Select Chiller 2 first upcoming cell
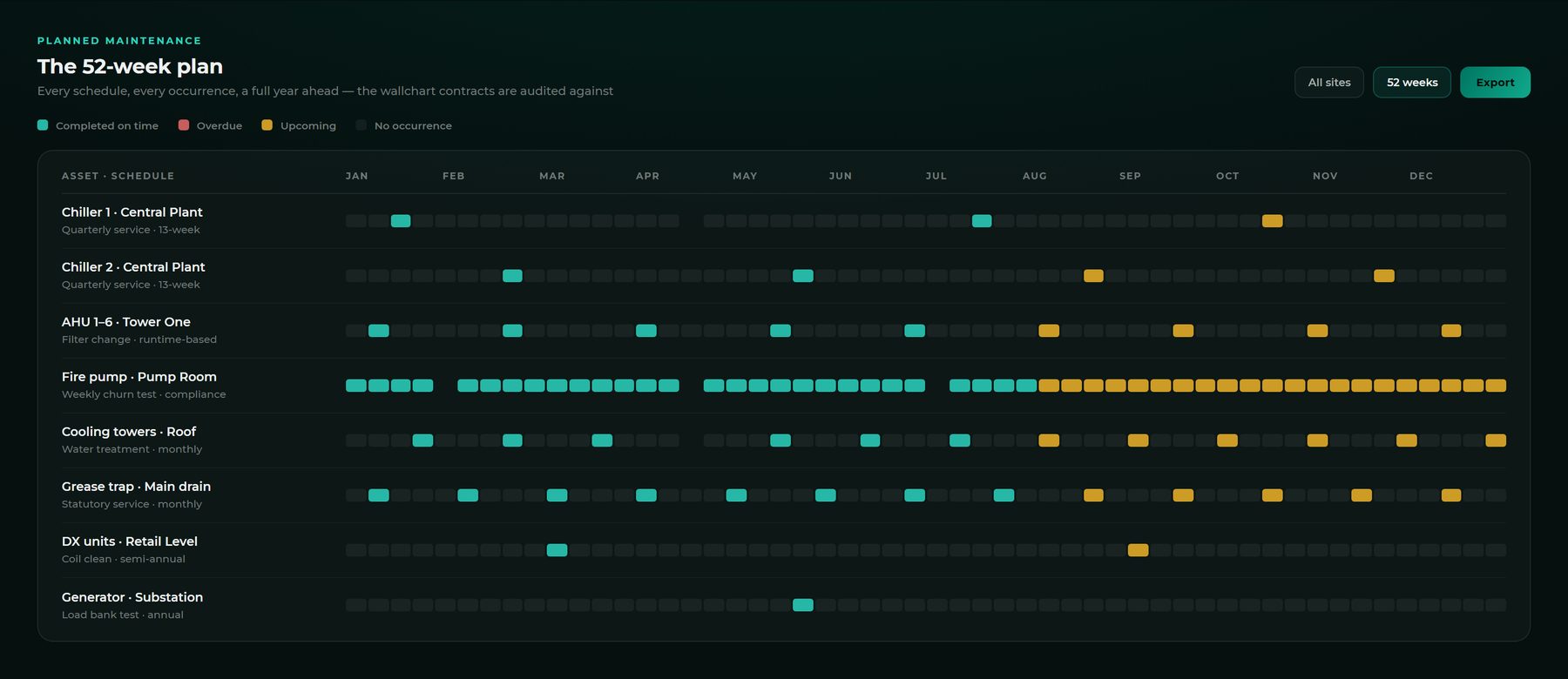This screenshot has height=679, width=1568. point(1093,276)
